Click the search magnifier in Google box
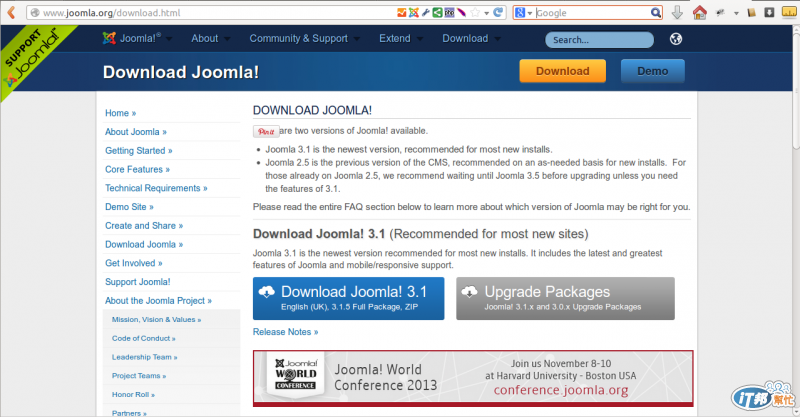800x417 pixels. (656, 12)
